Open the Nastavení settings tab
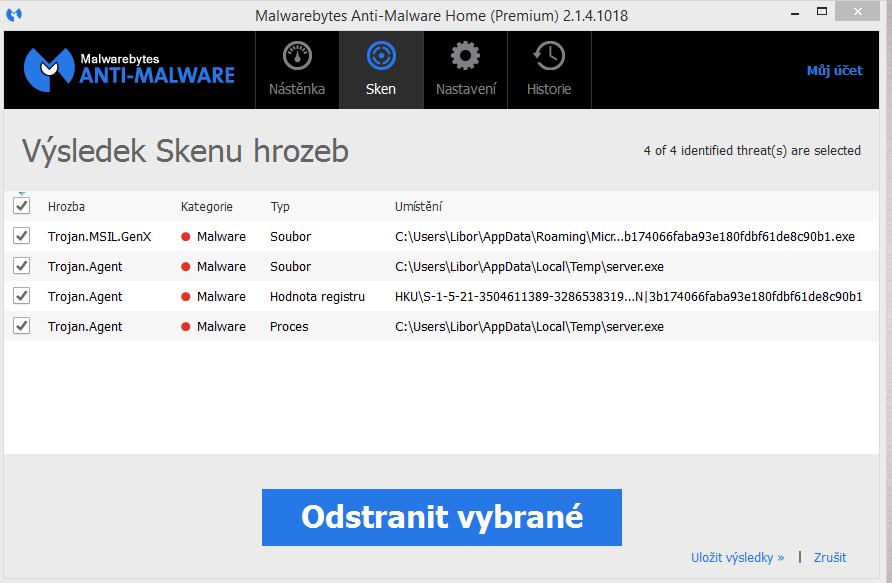This screenshot has width=892, height=583. 465,70
